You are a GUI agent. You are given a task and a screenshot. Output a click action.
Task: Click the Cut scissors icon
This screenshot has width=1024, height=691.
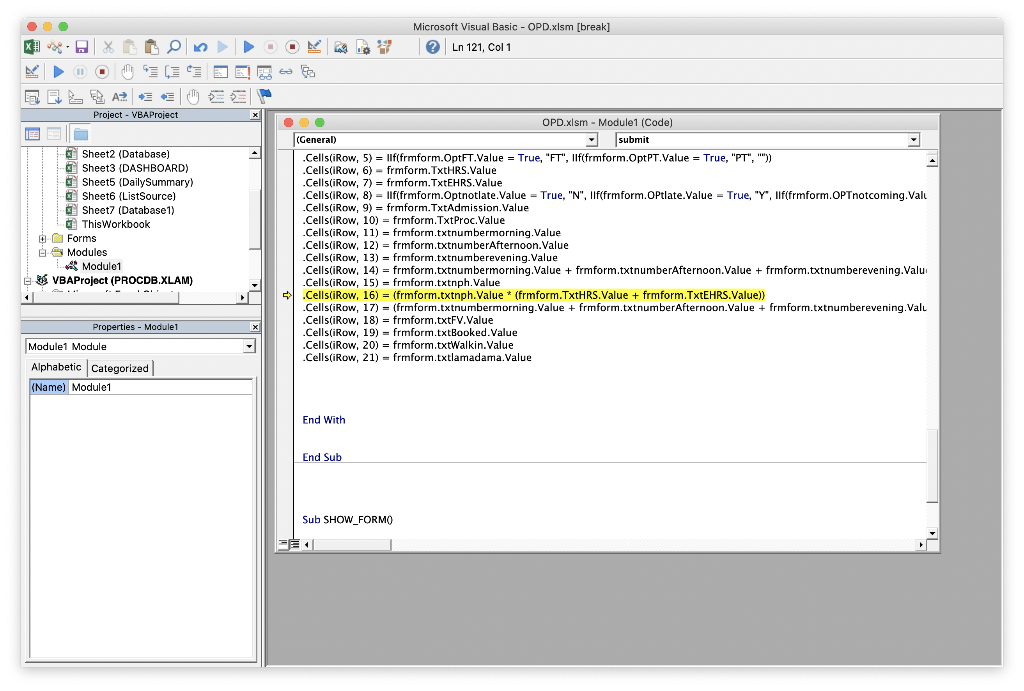[x=108, y=47]
